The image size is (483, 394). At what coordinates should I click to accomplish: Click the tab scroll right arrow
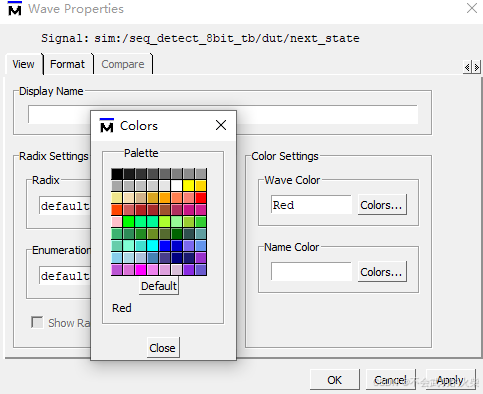tap(476, 67)
